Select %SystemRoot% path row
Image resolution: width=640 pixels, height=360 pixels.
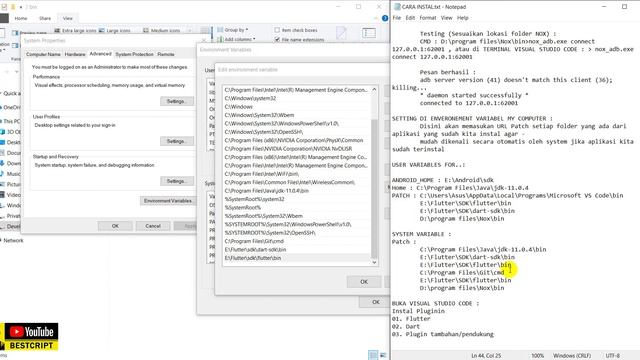(x=297, y=207)
